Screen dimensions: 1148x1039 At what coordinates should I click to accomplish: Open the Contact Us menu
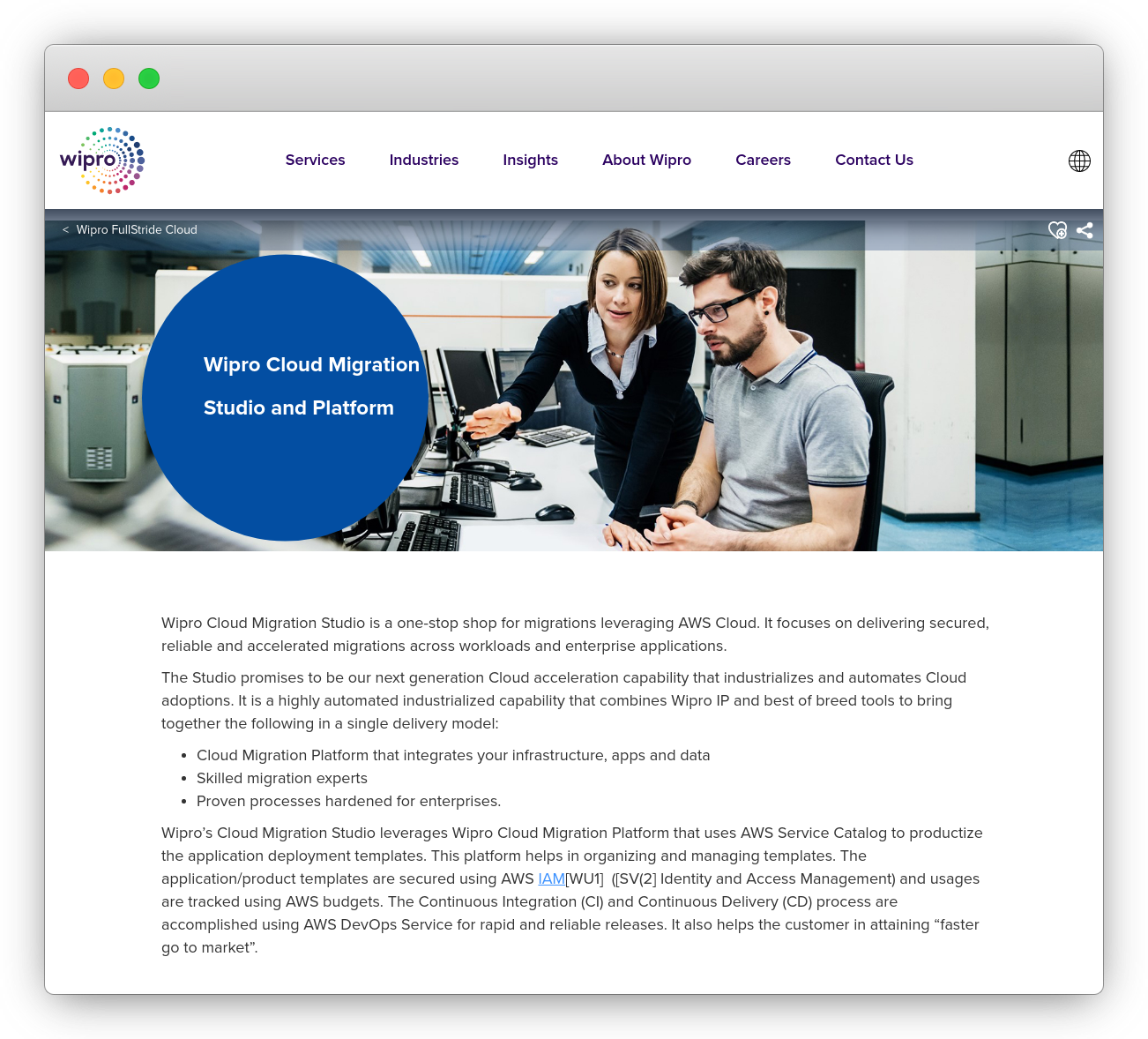(x=874, y=160)
